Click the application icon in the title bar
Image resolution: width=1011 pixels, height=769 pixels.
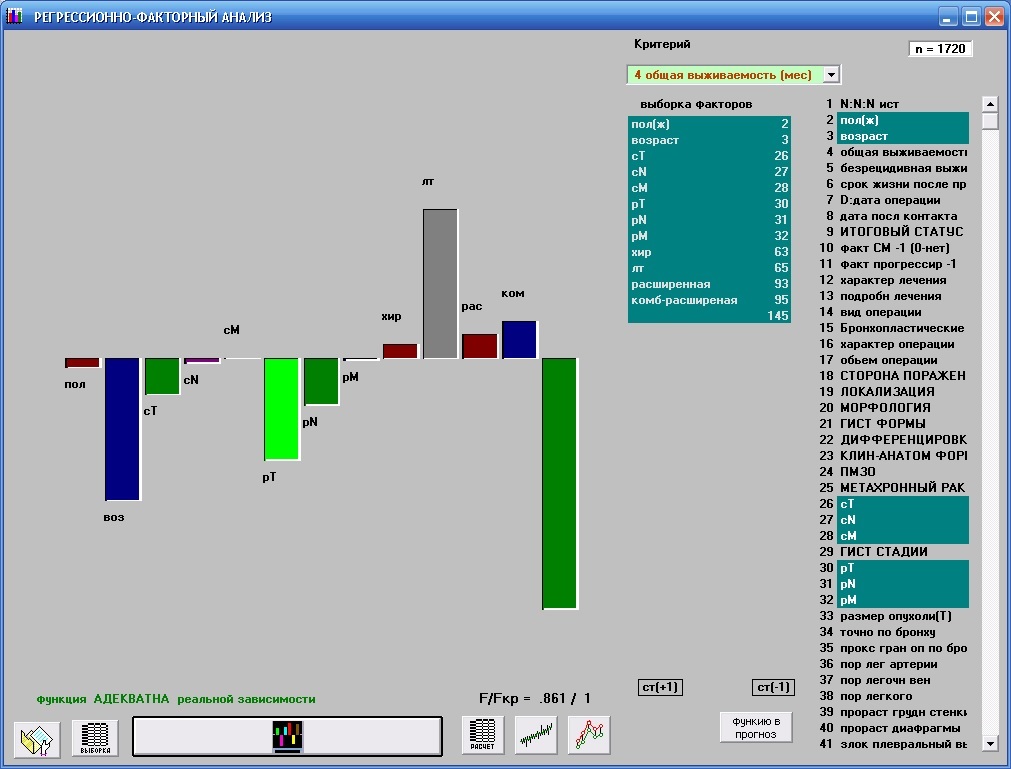click(x=15, y=17)
